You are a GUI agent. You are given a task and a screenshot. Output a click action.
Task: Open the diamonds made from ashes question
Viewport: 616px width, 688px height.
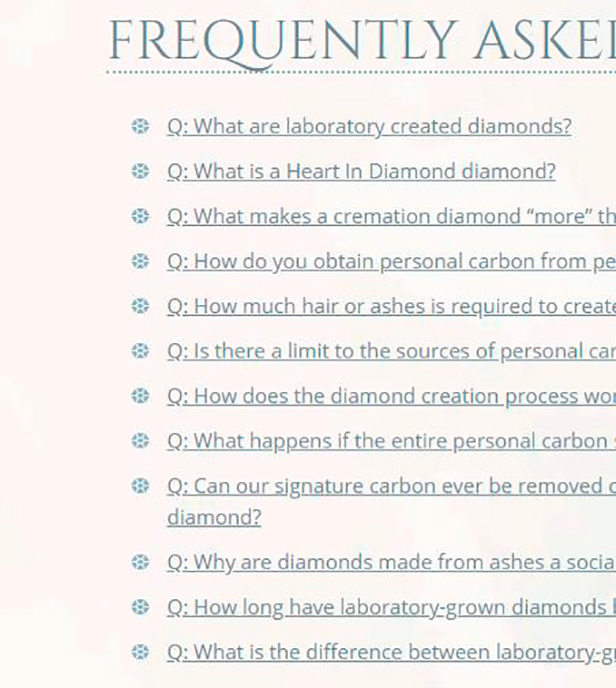point(391,563)
